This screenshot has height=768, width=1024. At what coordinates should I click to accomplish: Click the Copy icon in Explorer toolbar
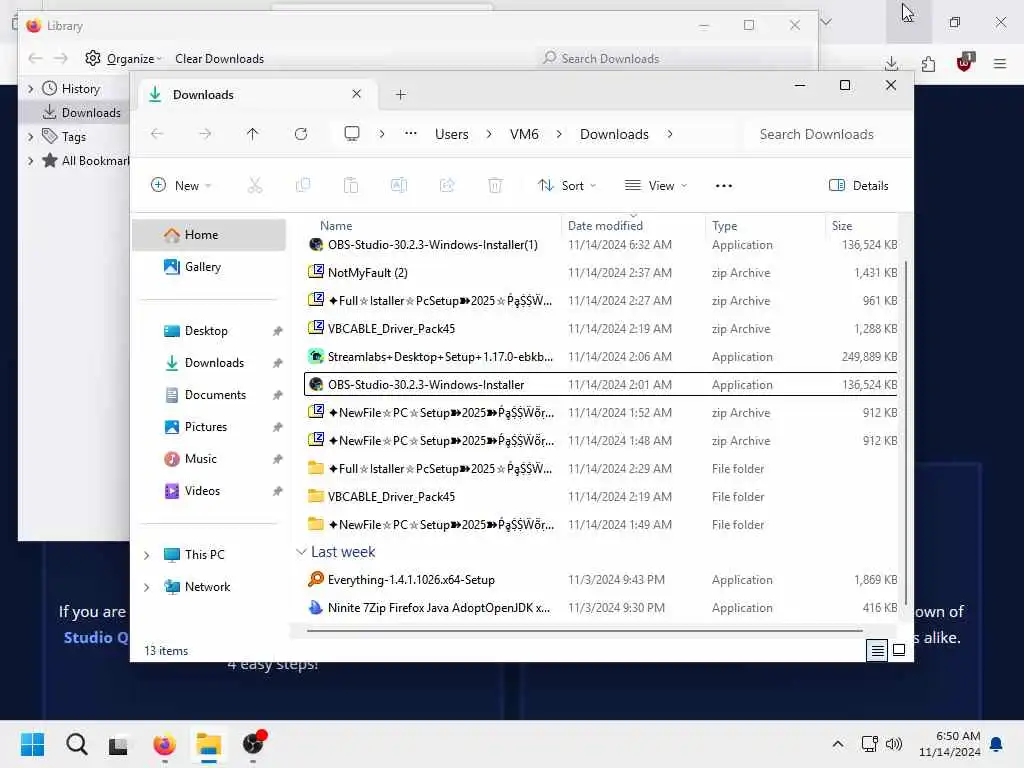pyautogui.click(x=303, y=185)
